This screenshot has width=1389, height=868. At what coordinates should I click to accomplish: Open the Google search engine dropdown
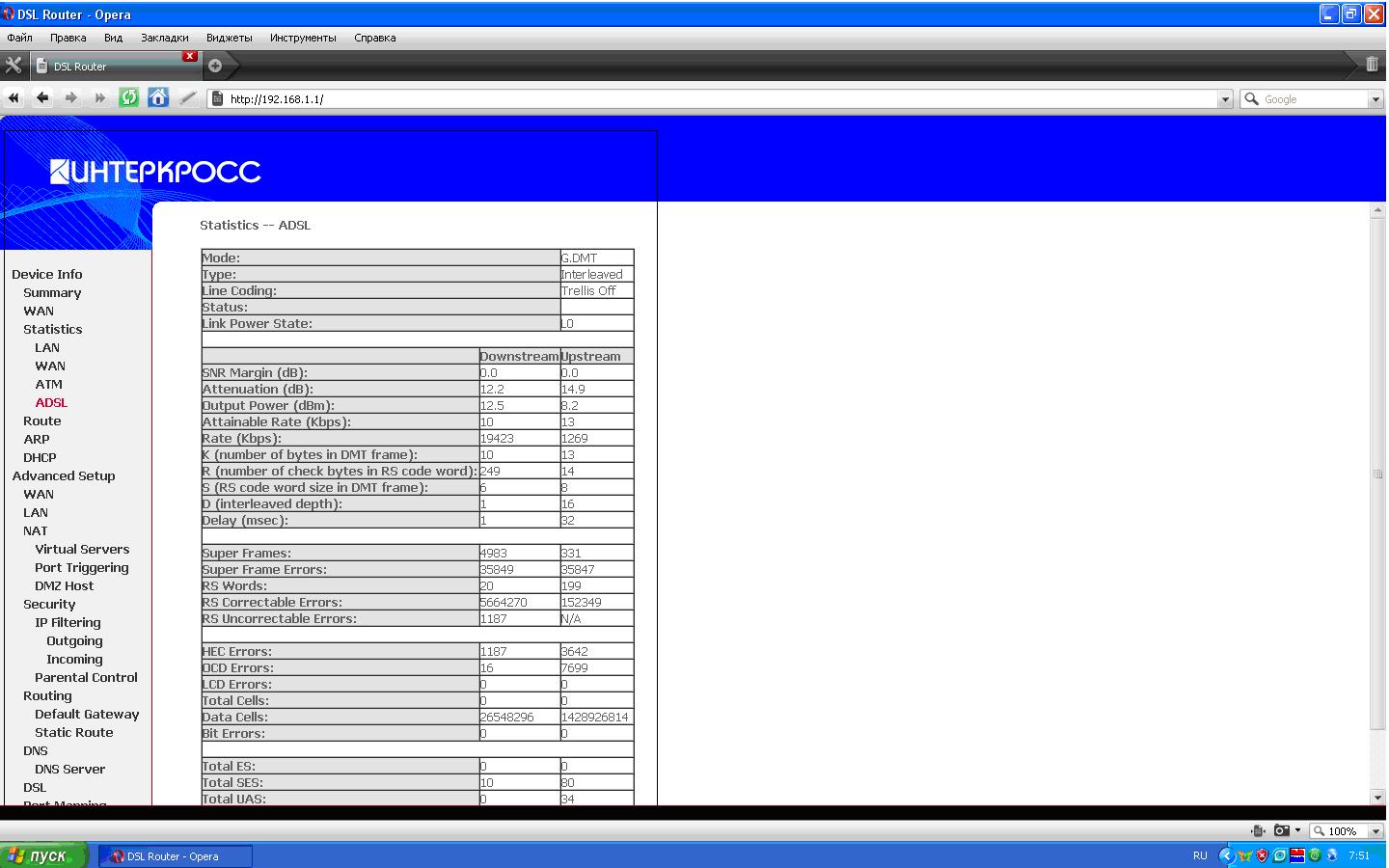coord(1375,99)
